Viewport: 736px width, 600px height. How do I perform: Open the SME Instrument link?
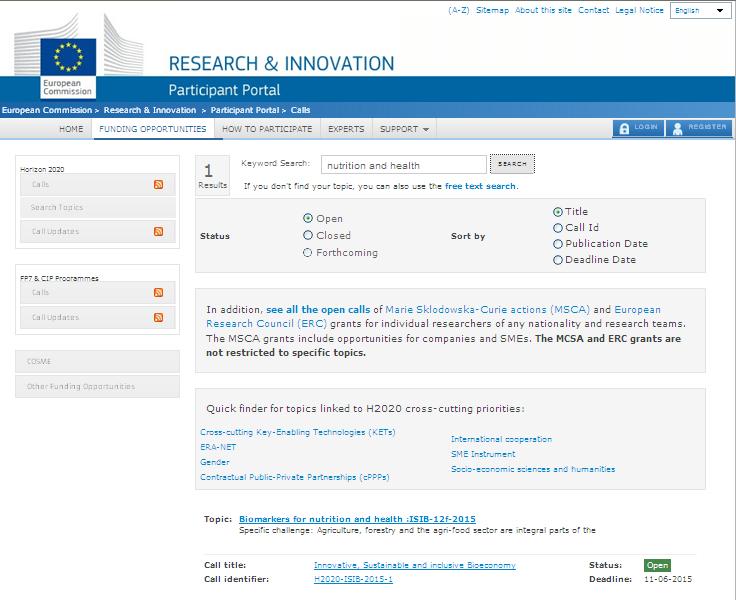483,454
